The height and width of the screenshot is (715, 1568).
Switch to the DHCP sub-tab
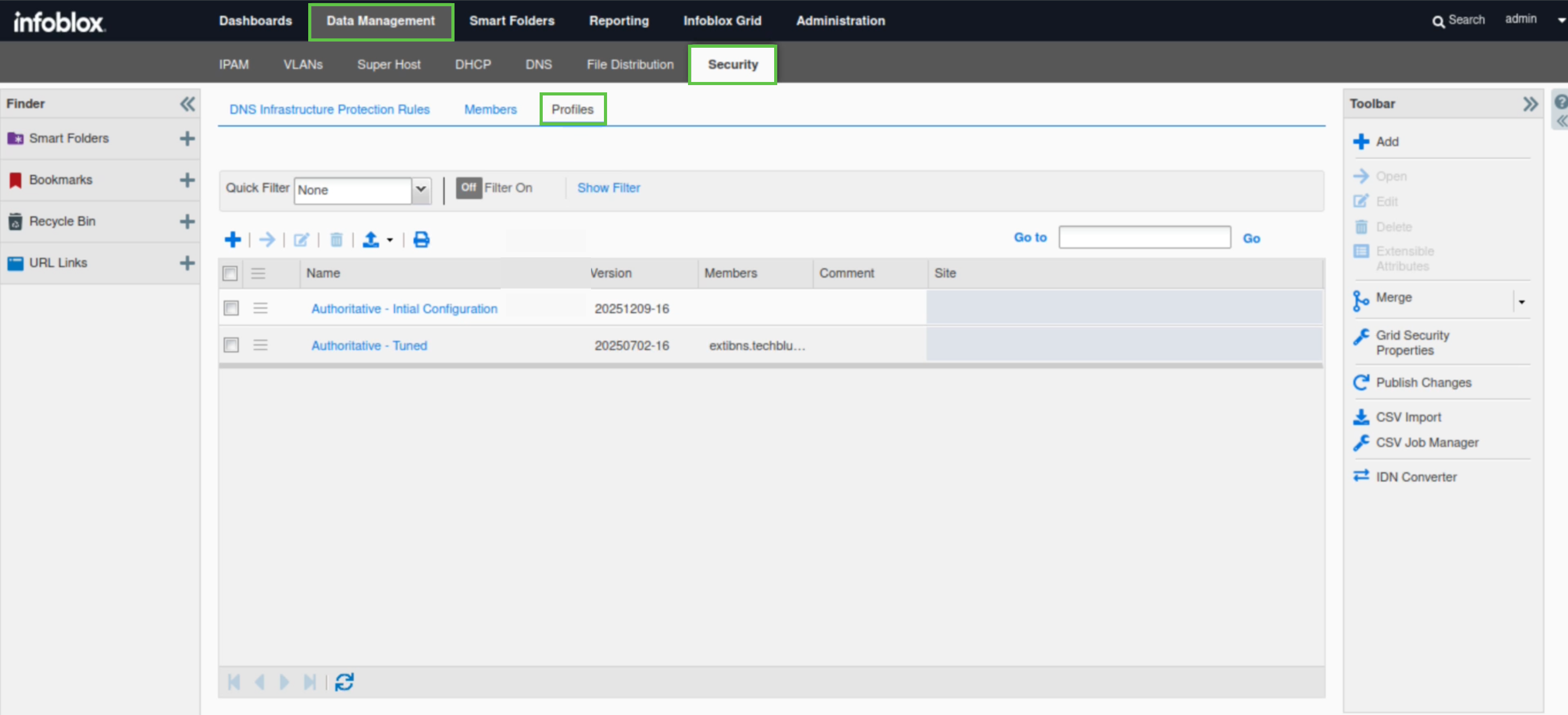pyautogui.click(x=473, y=64)
